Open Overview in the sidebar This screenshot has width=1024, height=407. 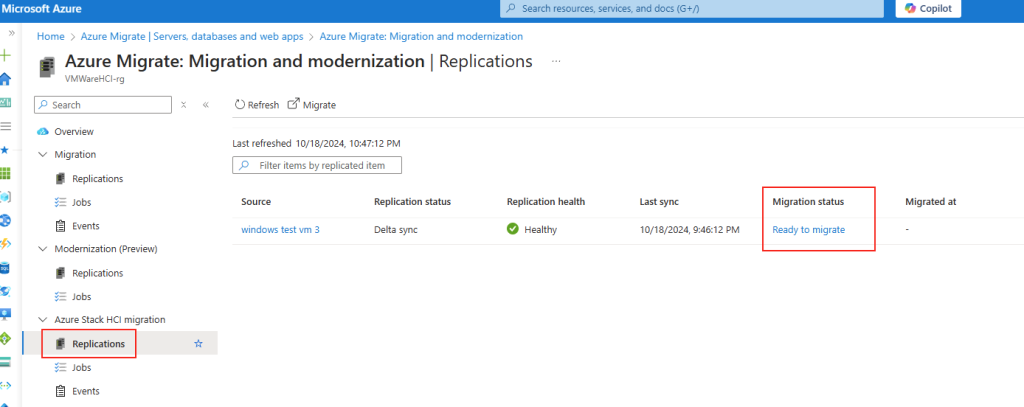(x=74, y=131)
